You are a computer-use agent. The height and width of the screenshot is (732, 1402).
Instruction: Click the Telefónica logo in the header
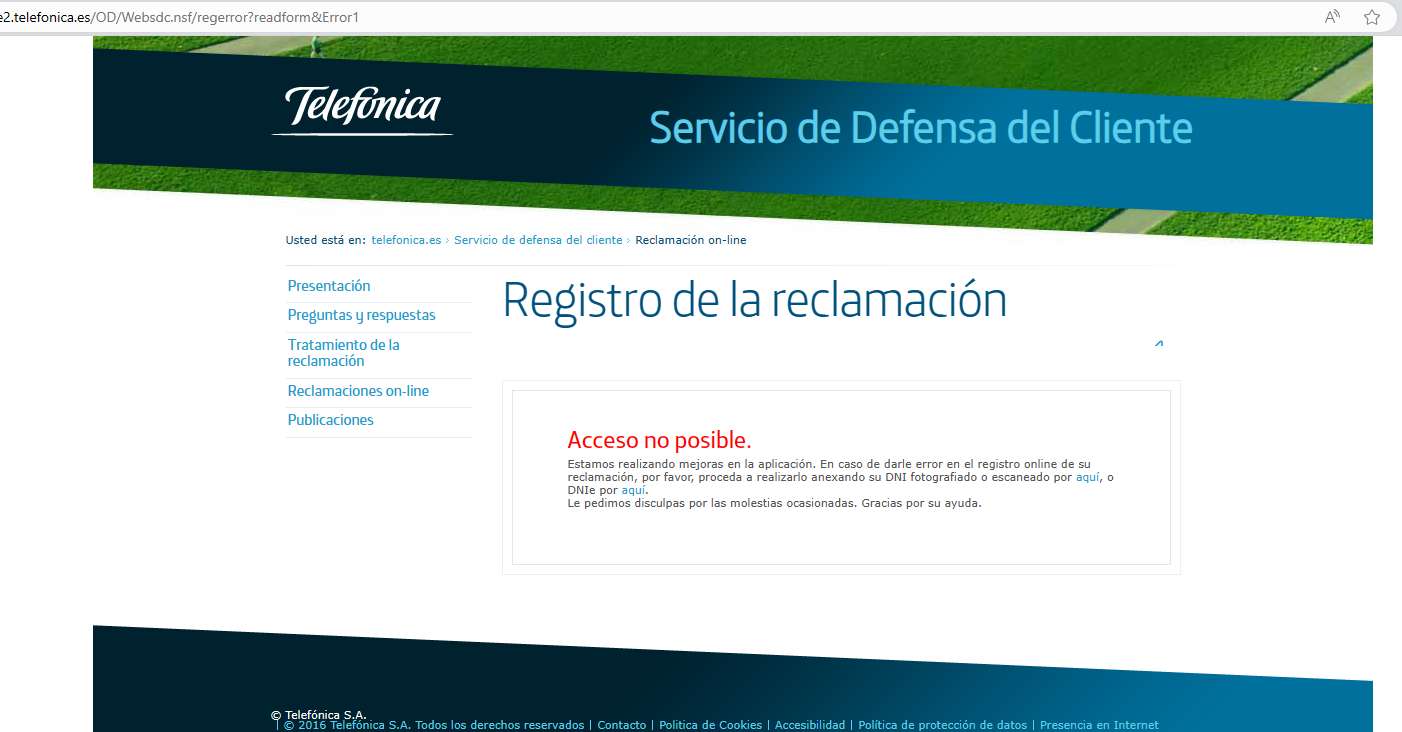pos(362,110)
